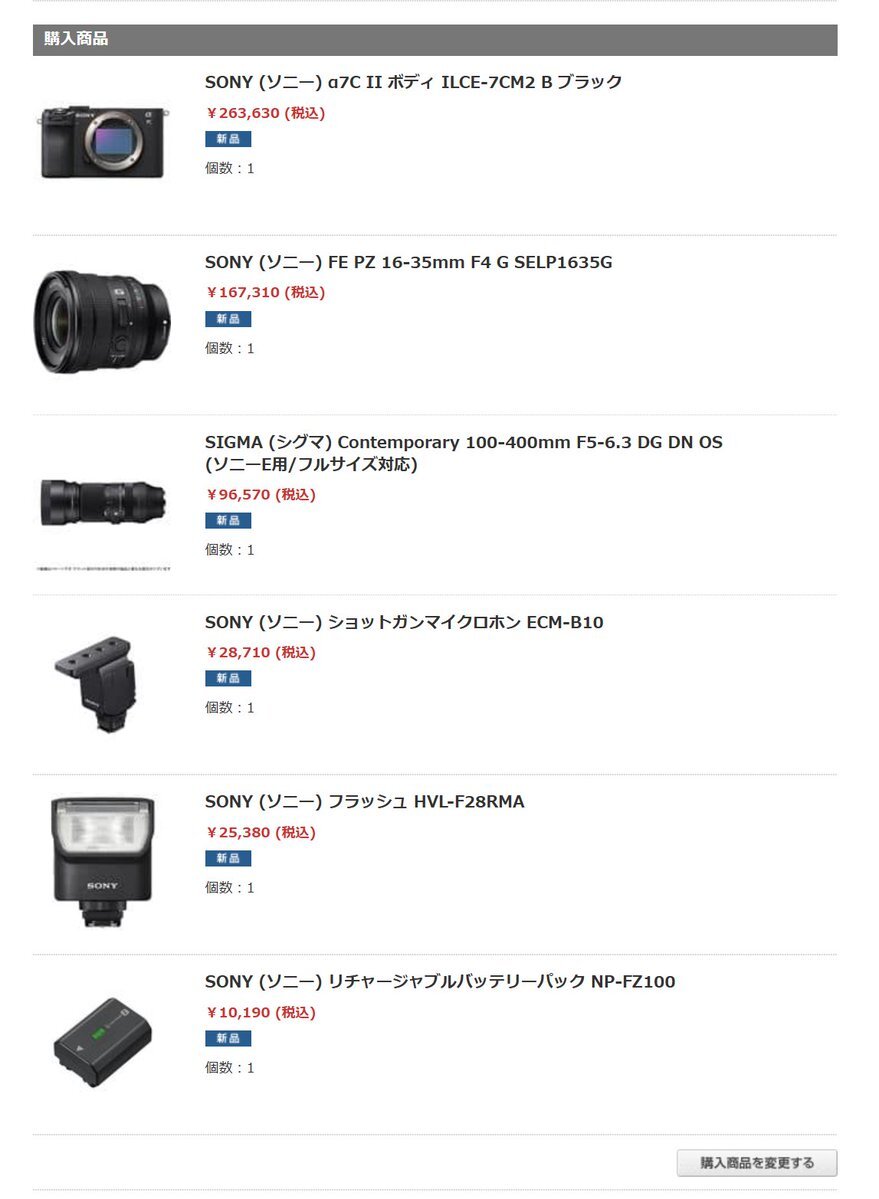The image size is (879, 1199).
Task: Click the 新品 badge under HVL-F28RMA flash
Action: (228, 859)
